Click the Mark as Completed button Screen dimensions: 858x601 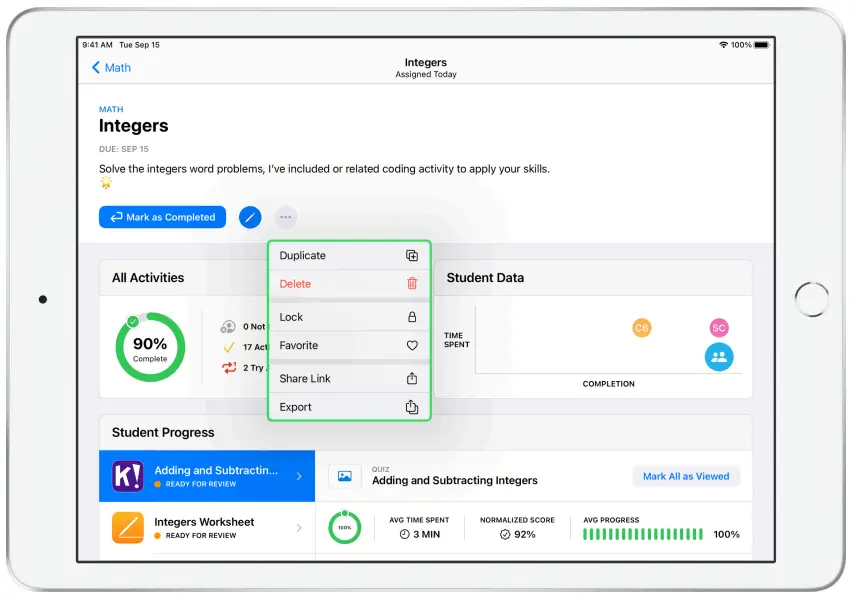pos(163,217)
